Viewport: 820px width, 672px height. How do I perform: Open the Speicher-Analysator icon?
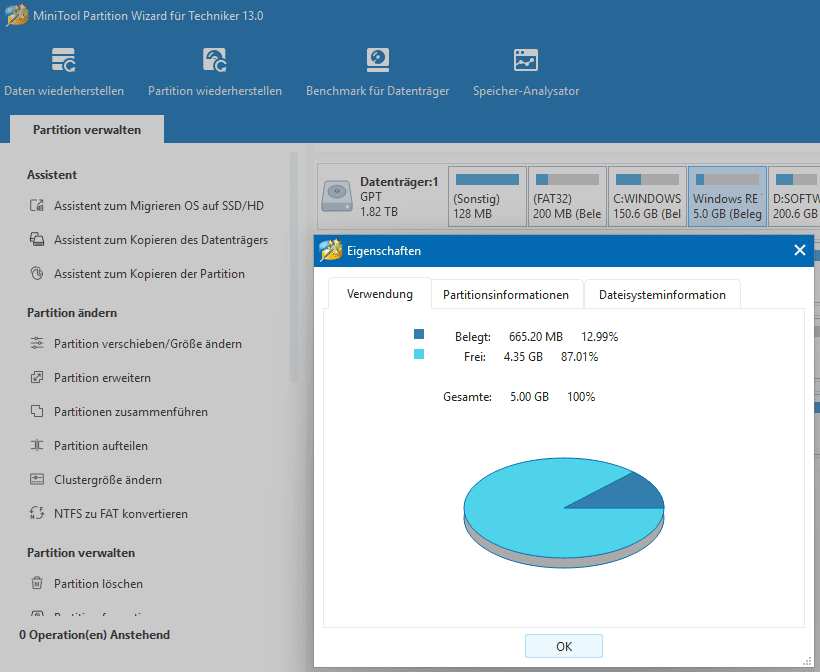[526, 60]
